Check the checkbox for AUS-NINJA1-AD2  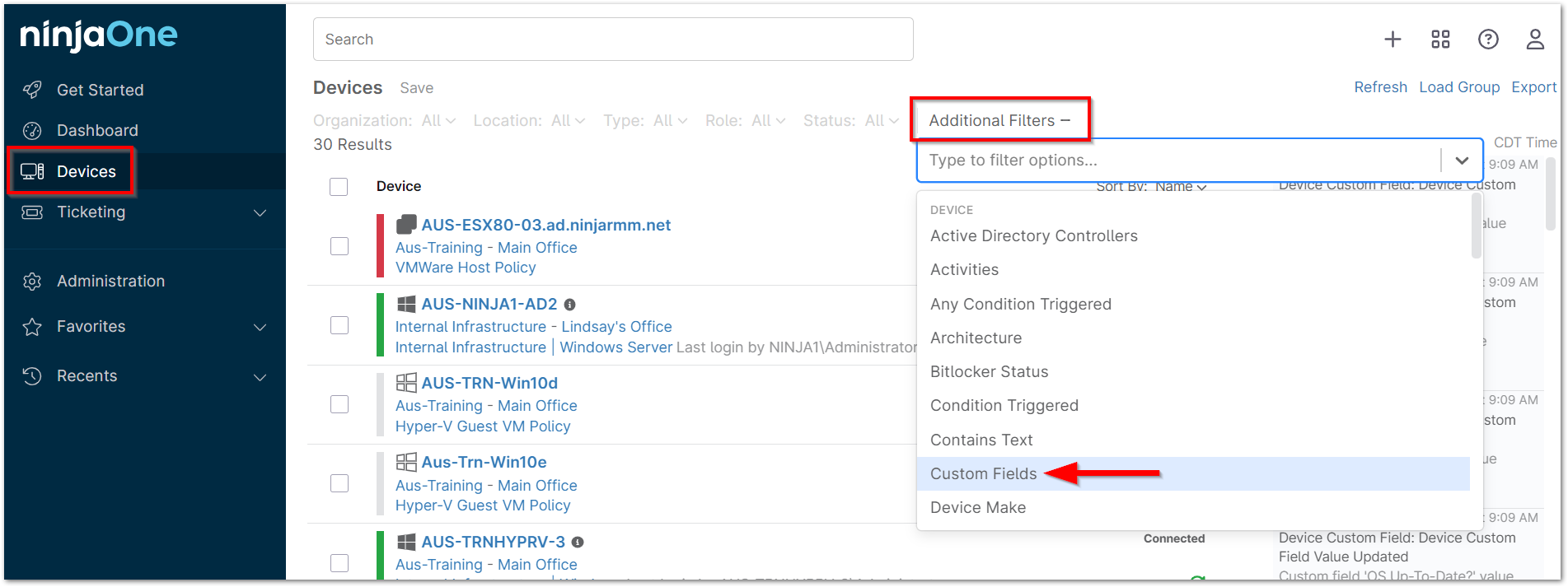(339, 325)
